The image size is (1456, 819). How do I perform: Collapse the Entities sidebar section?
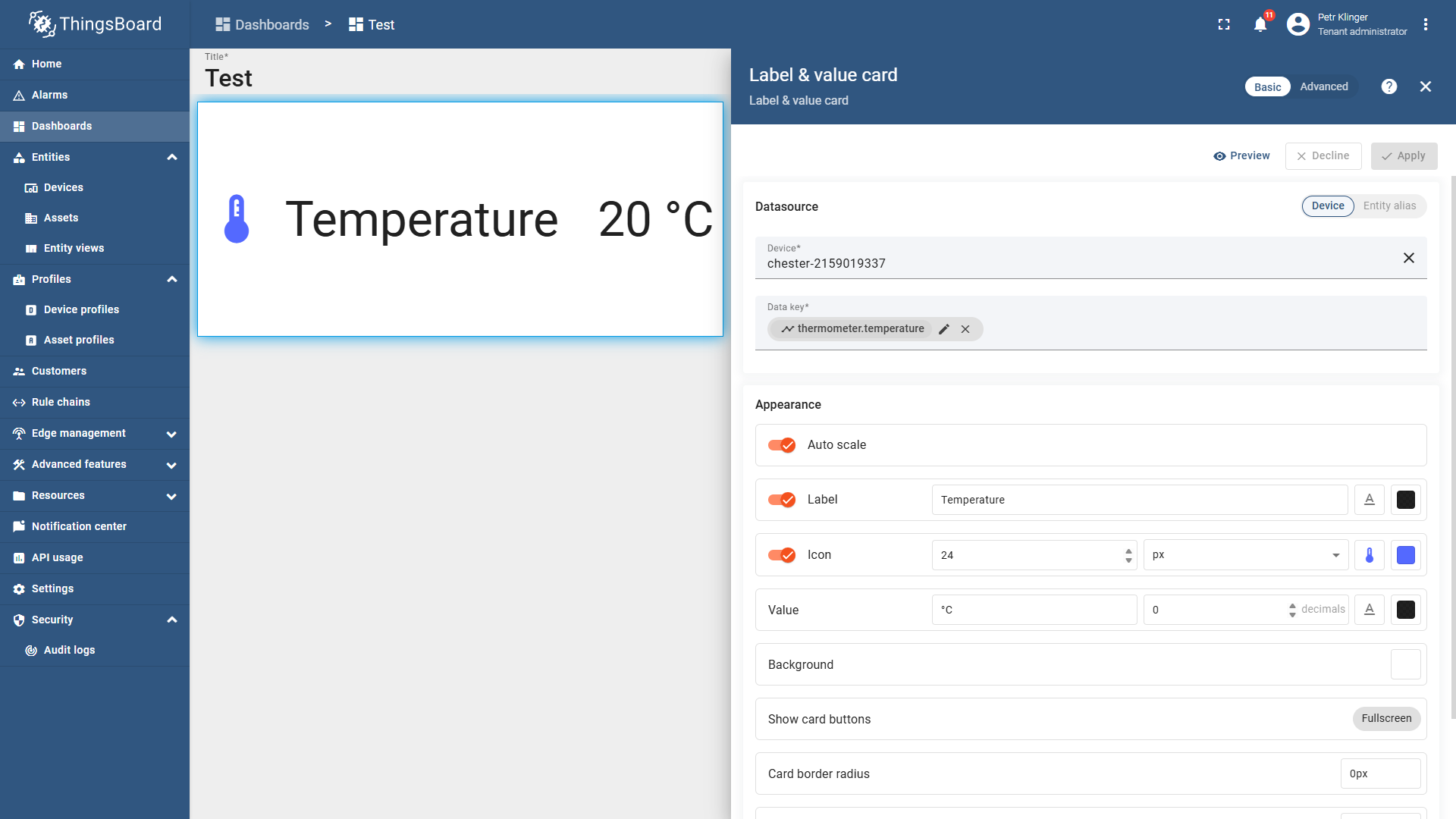point(172,157)
